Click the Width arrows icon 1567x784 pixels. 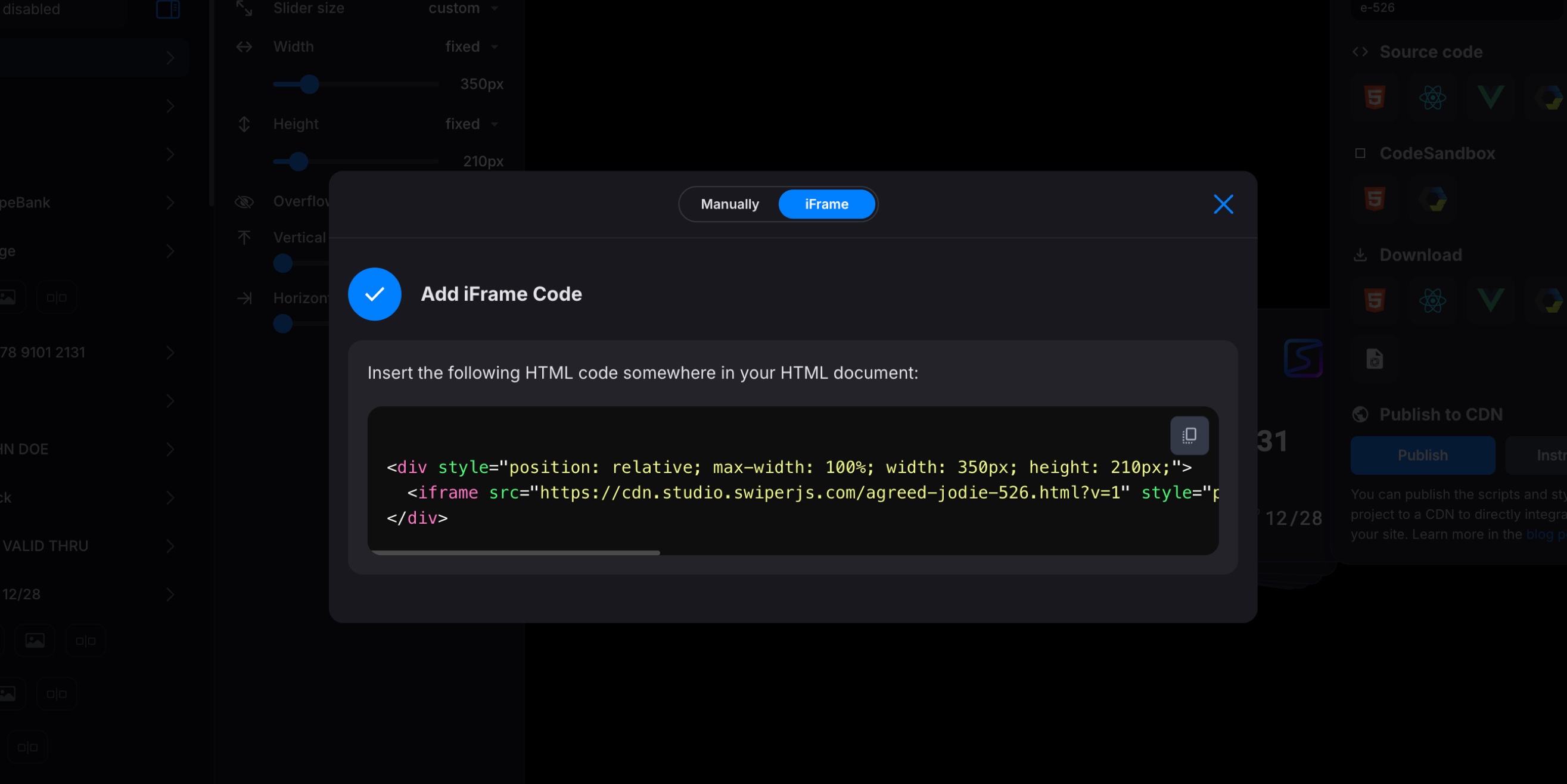pos(244,47)
